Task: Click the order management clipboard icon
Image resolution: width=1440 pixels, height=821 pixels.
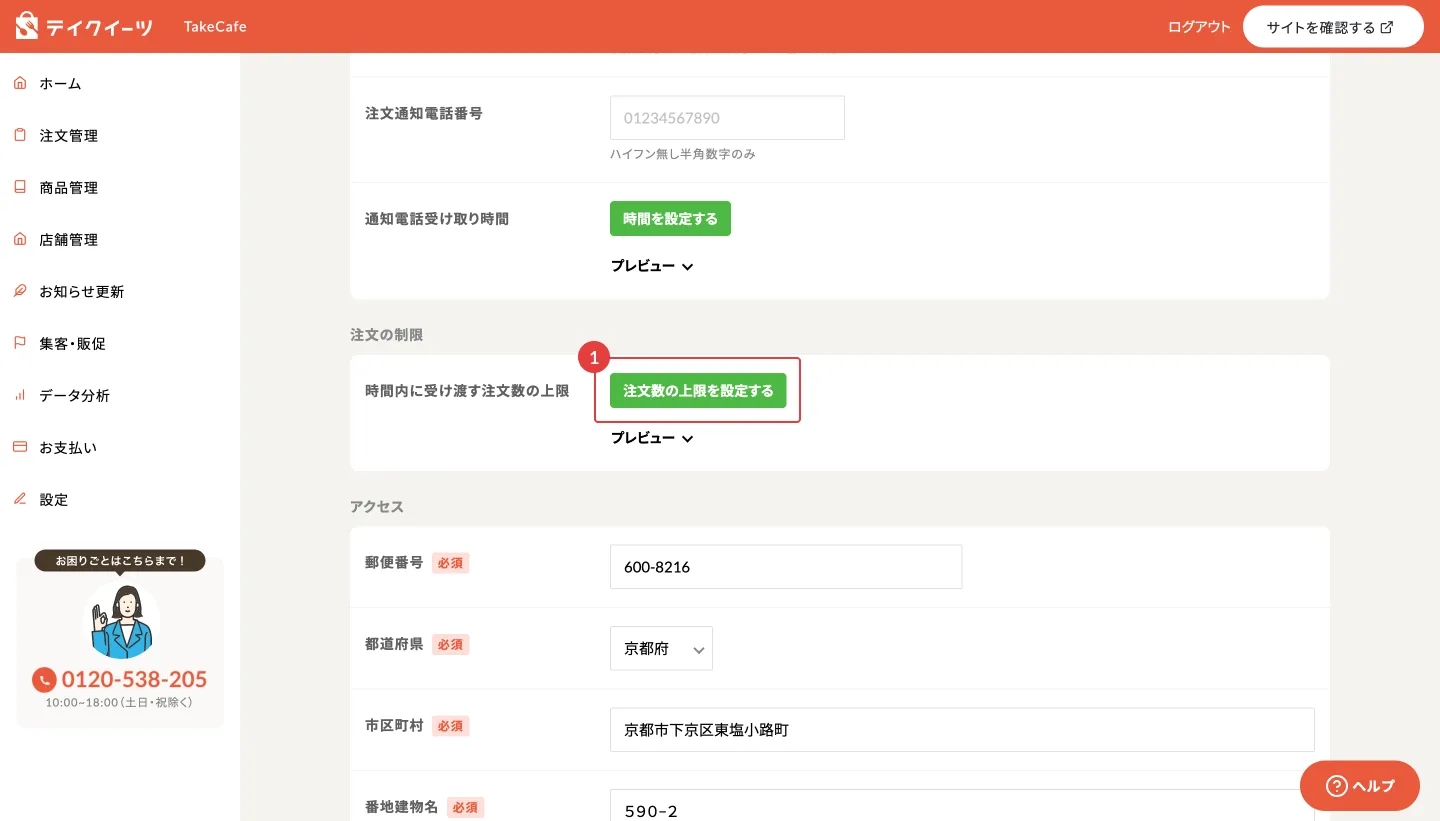Action: (x=20, y=135)
